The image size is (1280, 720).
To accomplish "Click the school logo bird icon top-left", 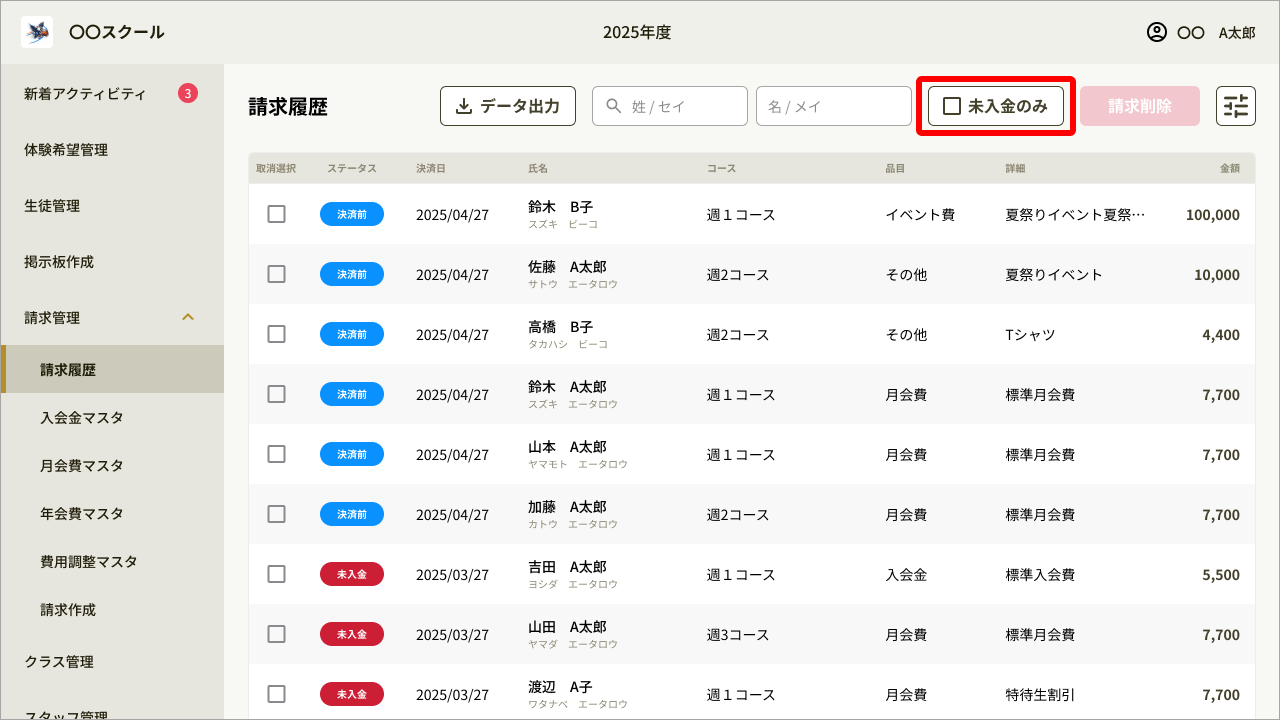I will pos(36,31).
